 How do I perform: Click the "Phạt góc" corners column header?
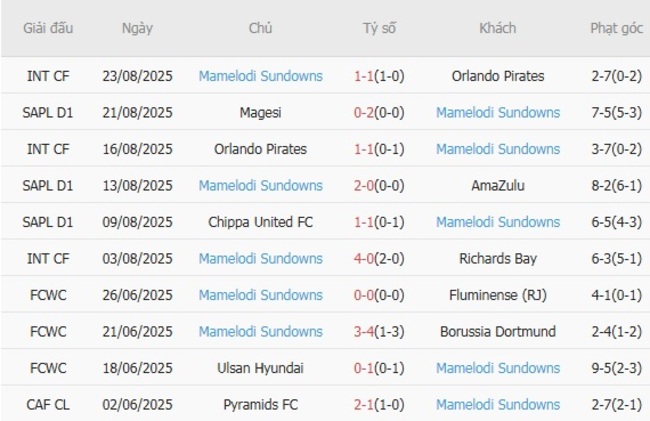616,28
